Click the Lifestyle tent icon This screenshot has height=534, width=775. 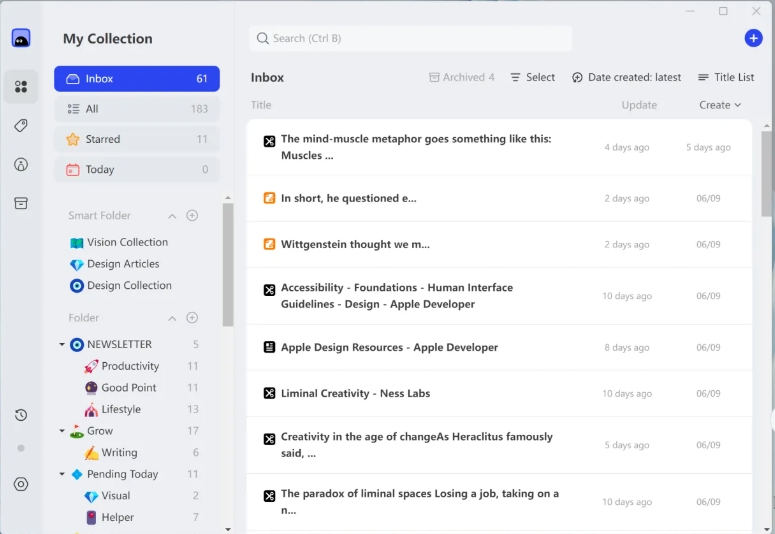tap(91, 409)
